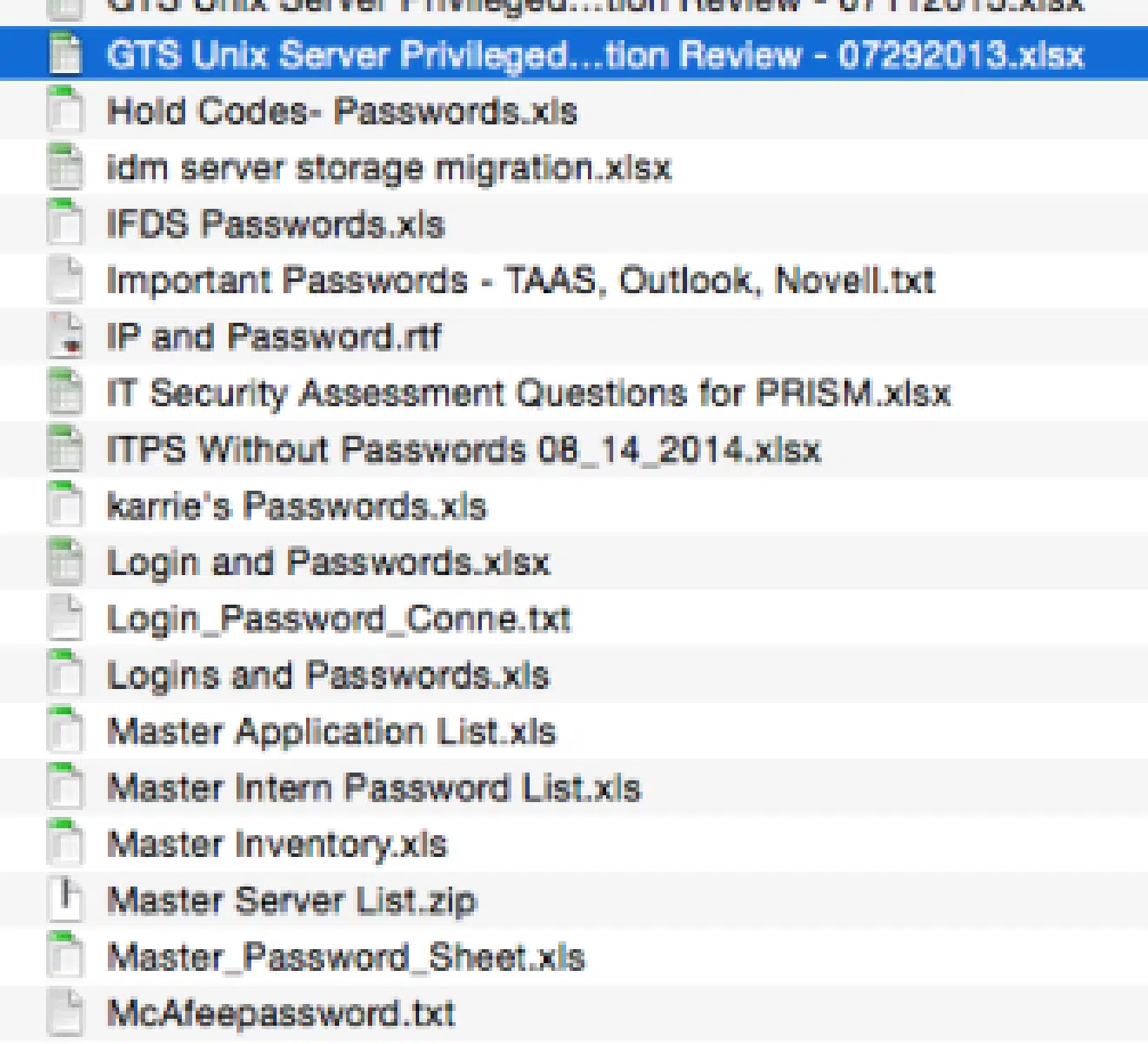
Task: Select the Important Passwords text file icon
Action: click(x=65, y=280)
